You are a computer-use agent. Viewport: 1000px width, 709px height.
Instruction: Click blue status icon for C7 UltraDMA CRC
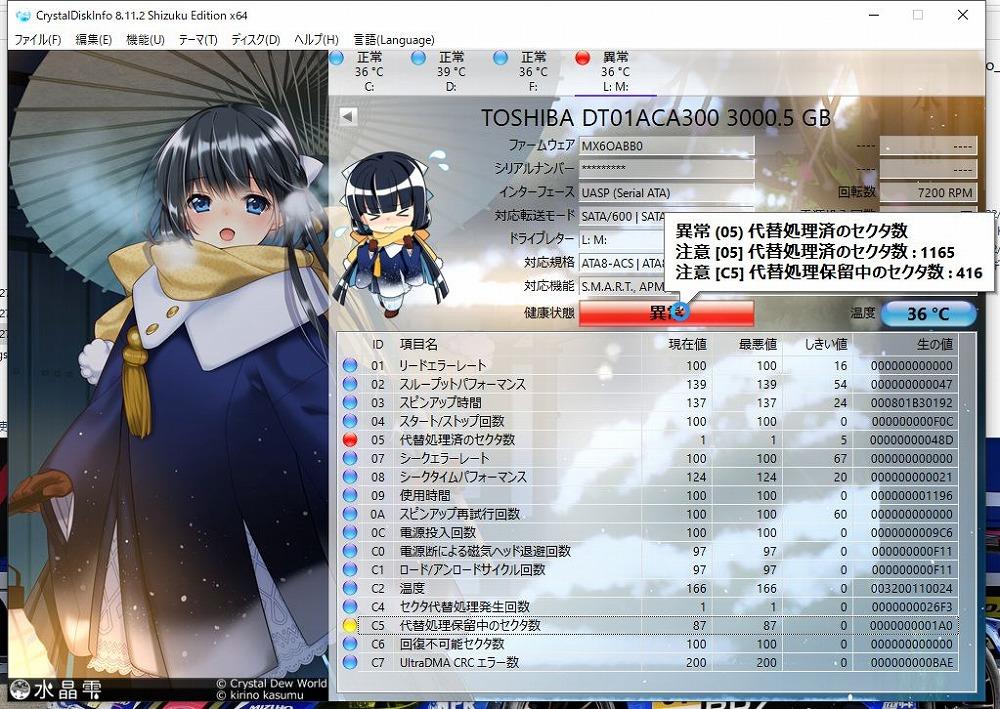tap(349, 662)
